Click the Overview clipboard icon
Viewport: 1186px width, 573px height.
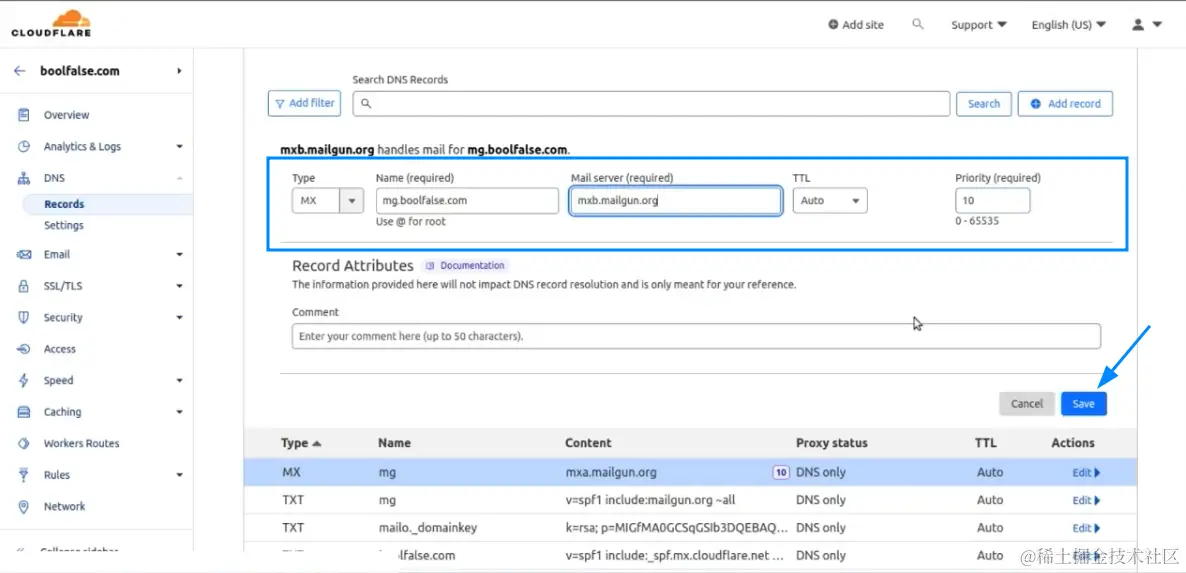pos(23,115)
